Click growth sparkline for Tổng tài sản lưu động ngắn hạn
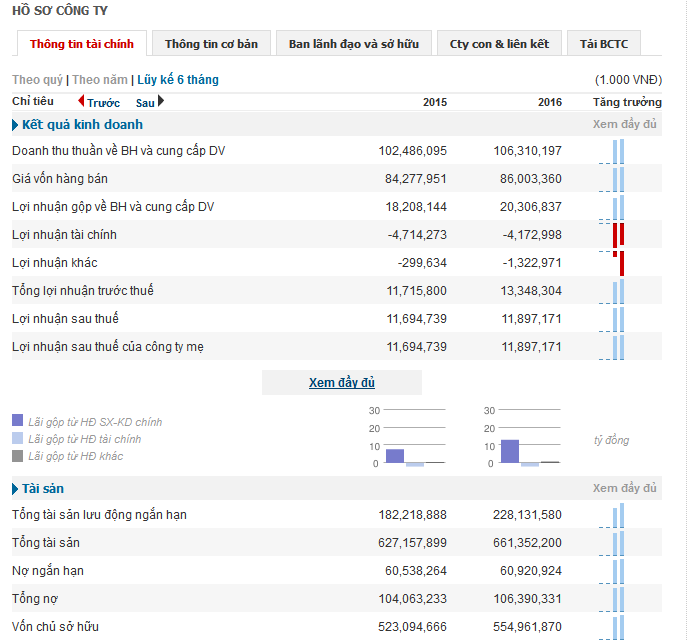The height and width of the screenshot is (641, 690). 612,515
